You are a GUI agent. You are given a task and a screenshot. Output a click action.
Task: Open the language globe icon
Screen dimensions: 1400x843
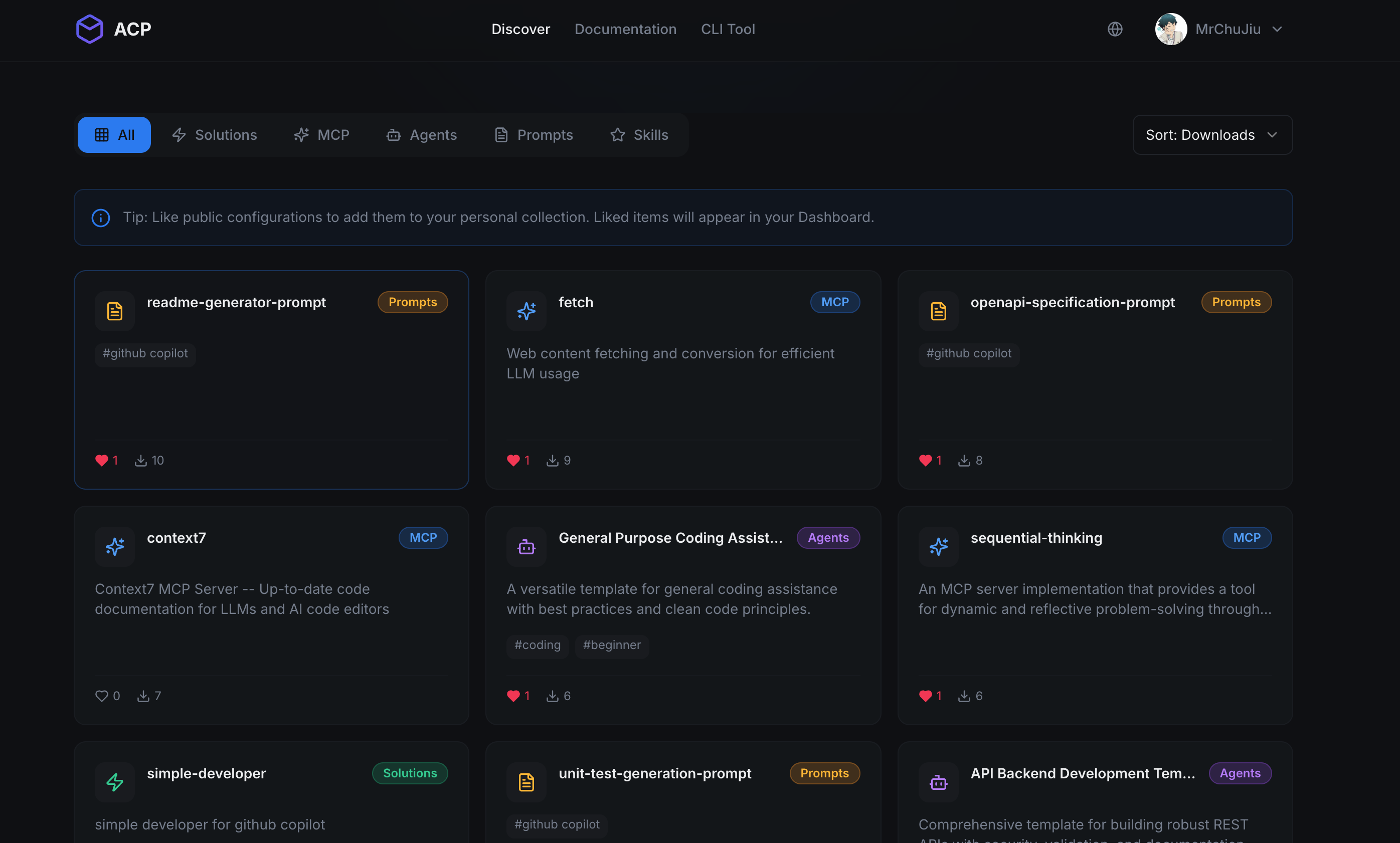tap(1115, 29)
